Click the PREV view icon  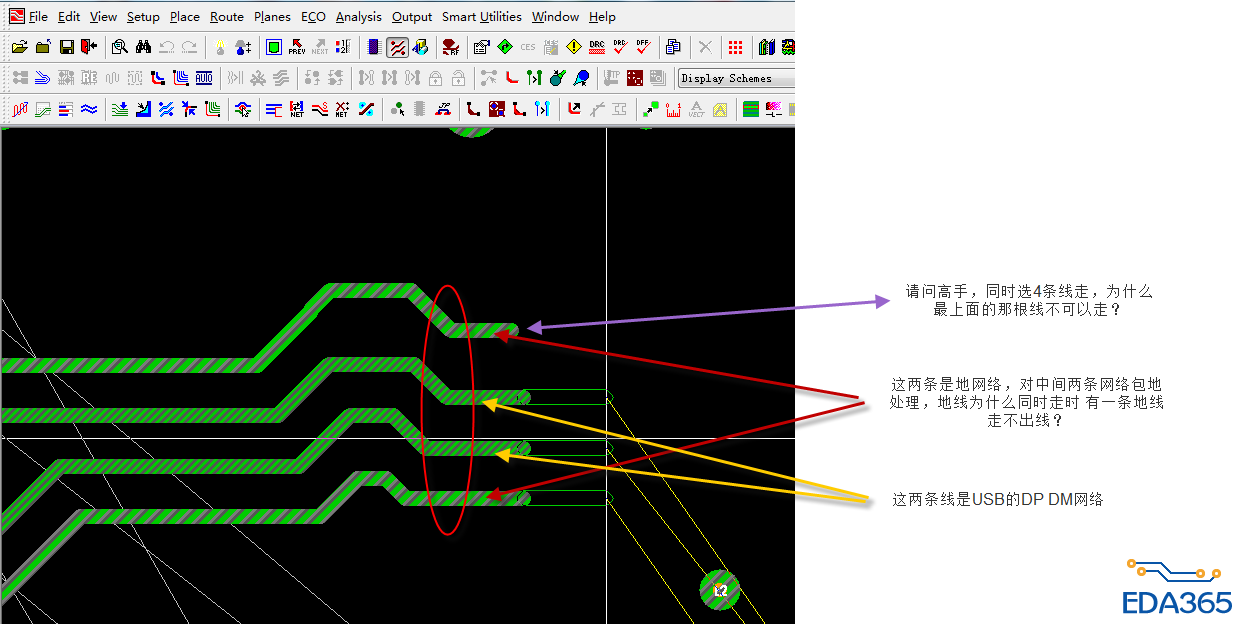point(297,47)
